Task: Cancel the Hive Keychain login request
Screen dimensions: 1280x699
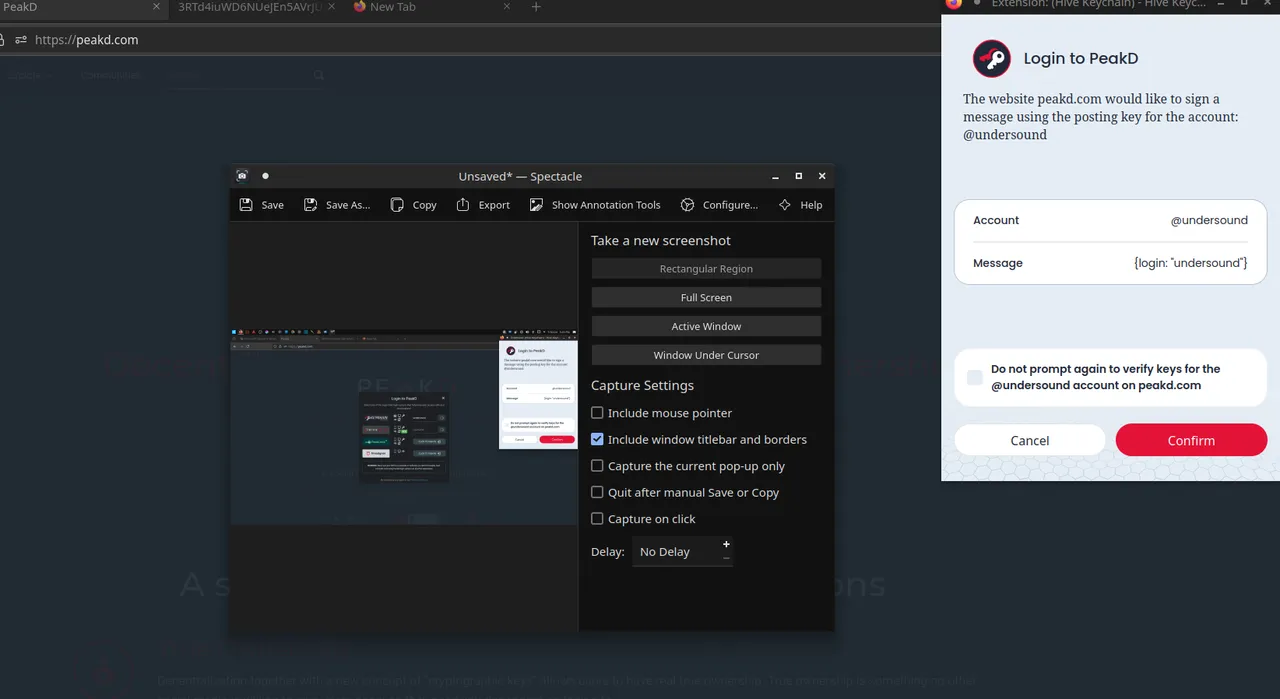Action: pyautogui.click(x=1030, y=440)
